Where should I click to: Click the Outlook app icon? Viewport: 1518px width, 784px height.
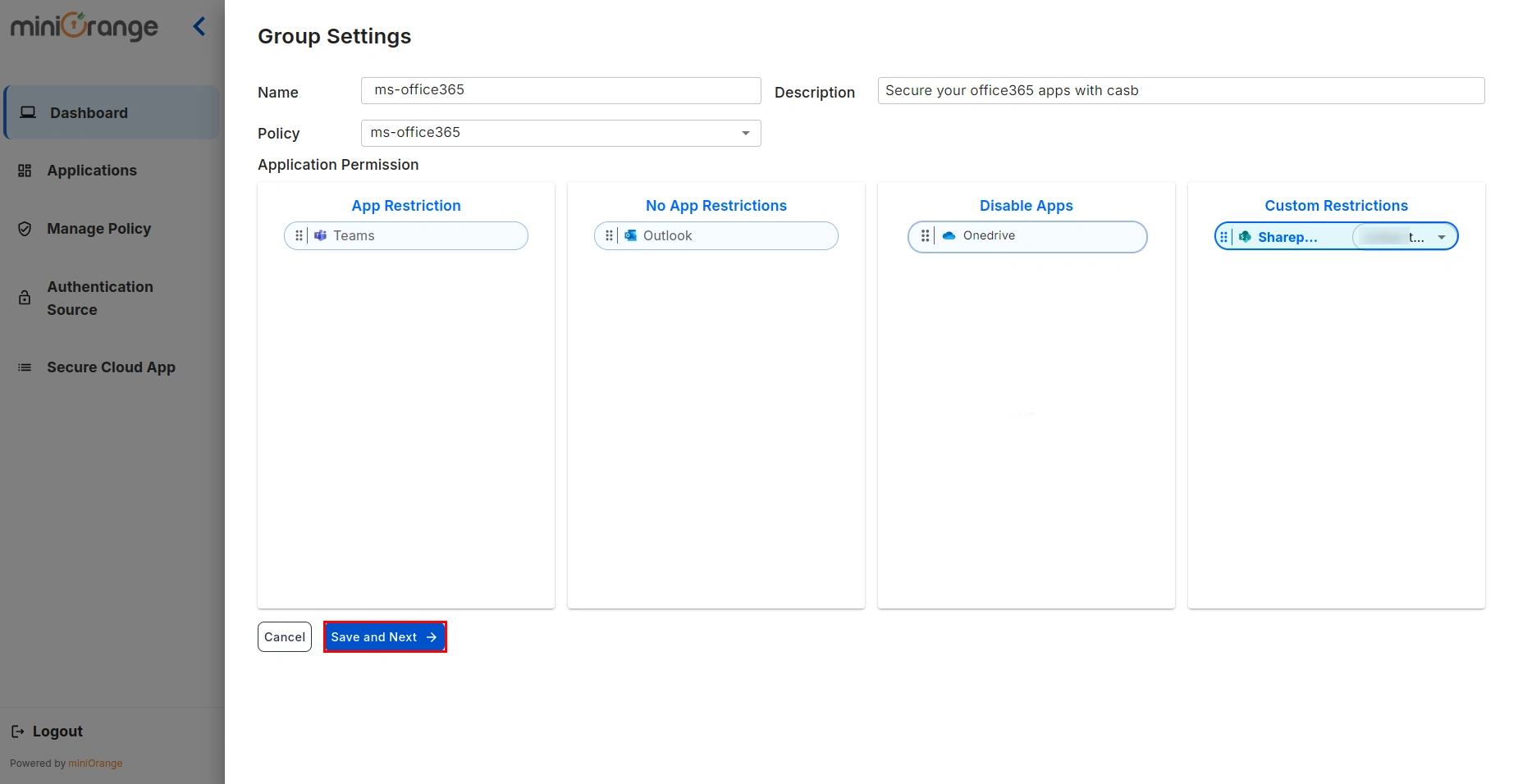(x=630, y=235)
